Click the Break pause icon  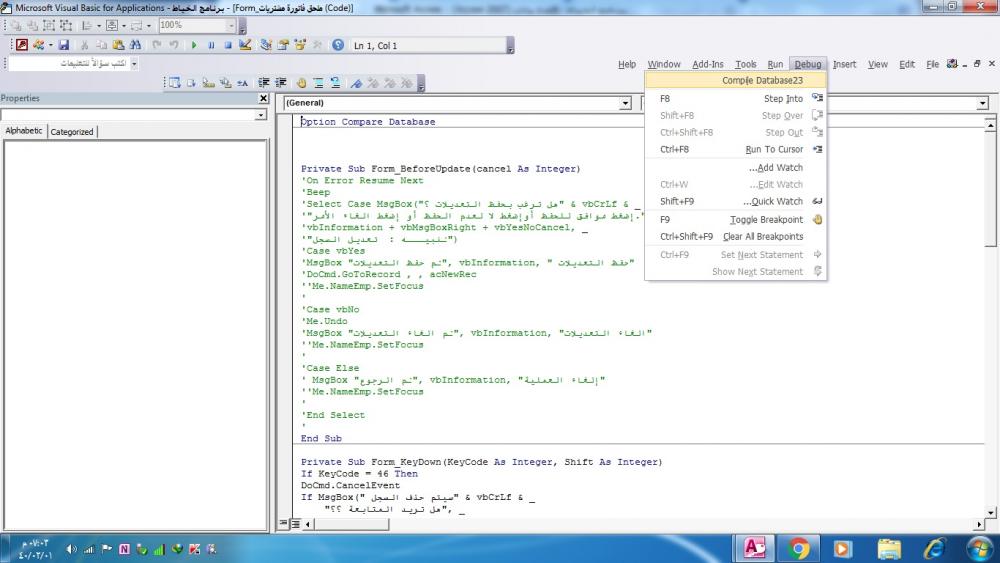[x=211, y=45]
